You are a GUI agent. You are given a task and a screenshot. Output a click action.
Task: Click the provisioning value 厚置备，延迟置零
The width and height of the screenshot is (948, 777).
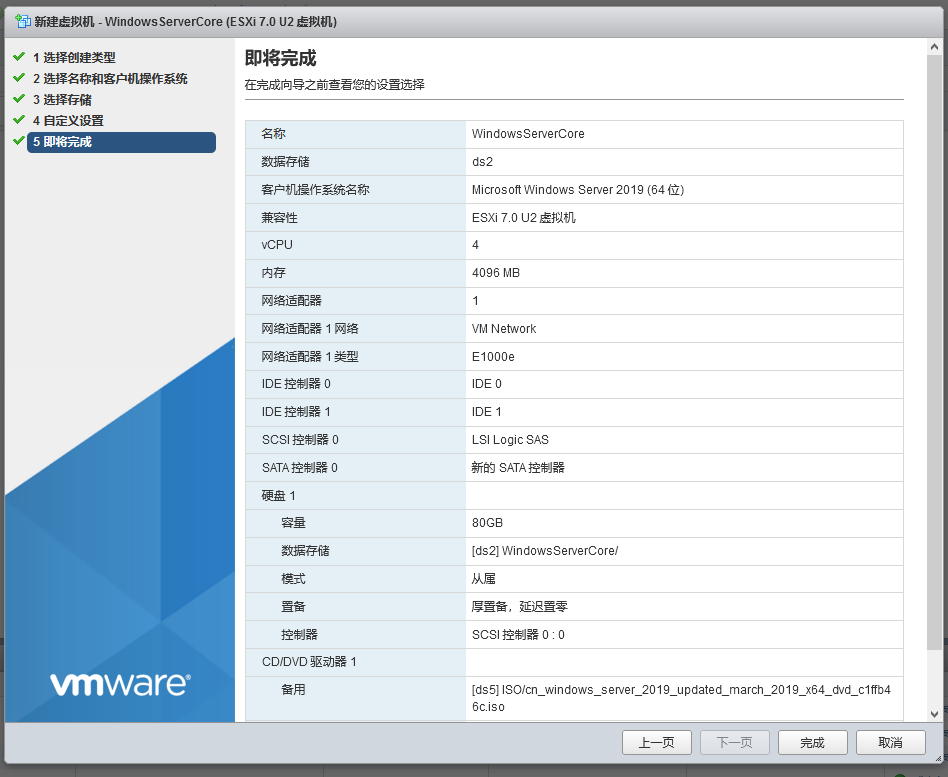click(x=520, y=607)
